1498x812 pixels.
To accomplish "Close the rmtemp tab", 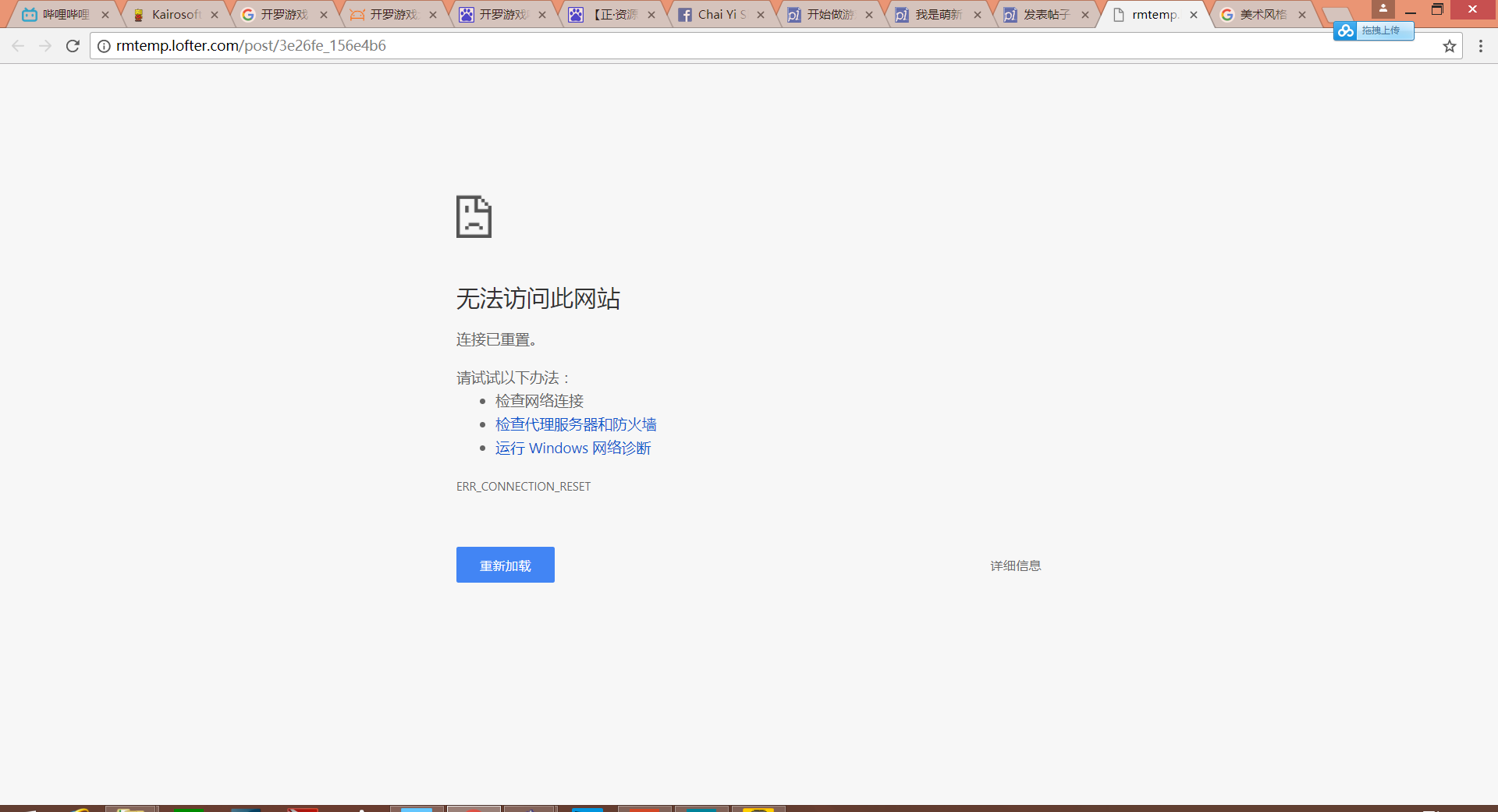I will point(1194,15).
